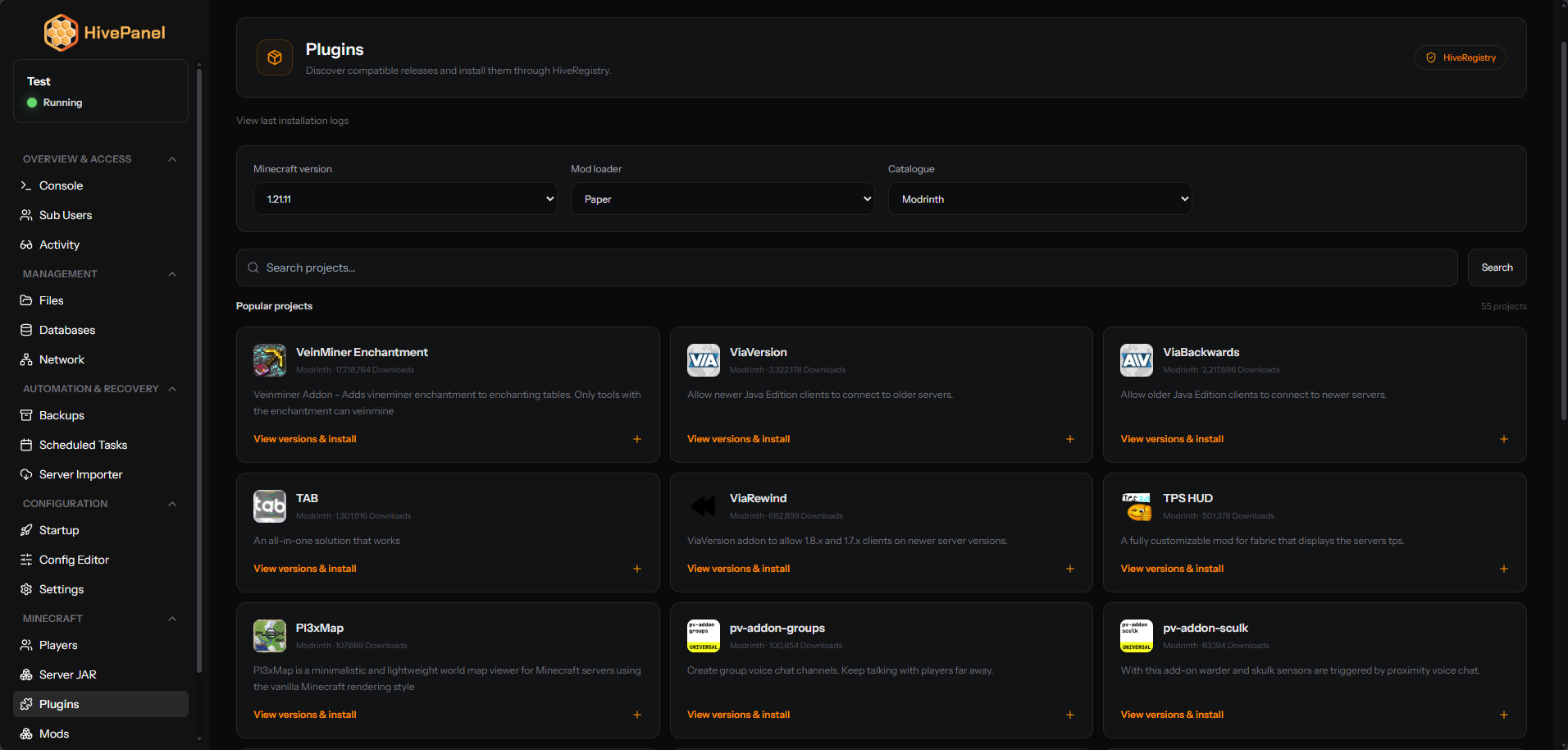
Task: Click the Scheduled Tasks calendar icon
Action: pyautogui.click(x=26, y=445)
